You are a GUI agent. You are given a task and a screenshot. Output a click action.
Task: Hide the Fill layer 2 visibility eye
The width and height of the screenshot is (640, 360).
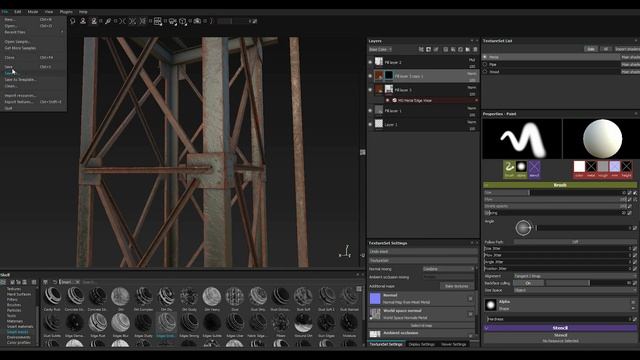tap(370, 62)
